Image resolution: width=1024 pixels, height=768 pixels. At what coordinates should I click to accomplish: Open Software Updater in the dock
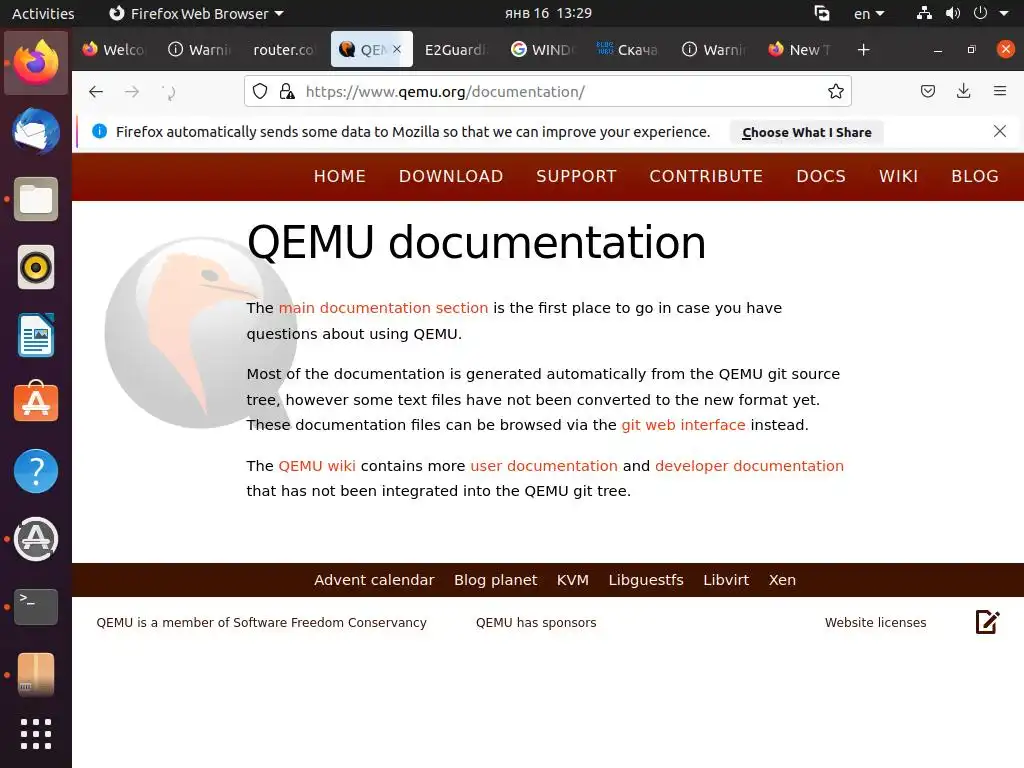click(x=36, y=539)
